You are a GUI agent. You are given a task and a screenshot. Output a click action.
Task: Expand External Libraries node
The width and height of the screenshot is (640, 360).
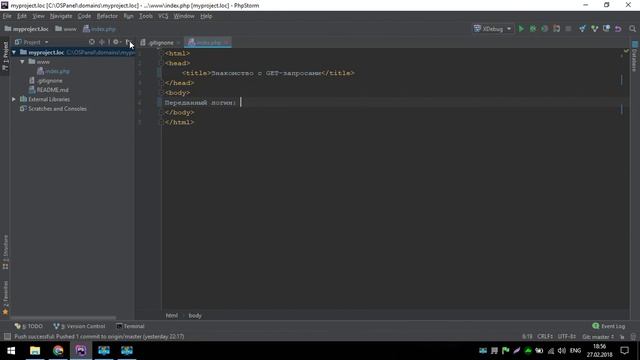(14, 99)
